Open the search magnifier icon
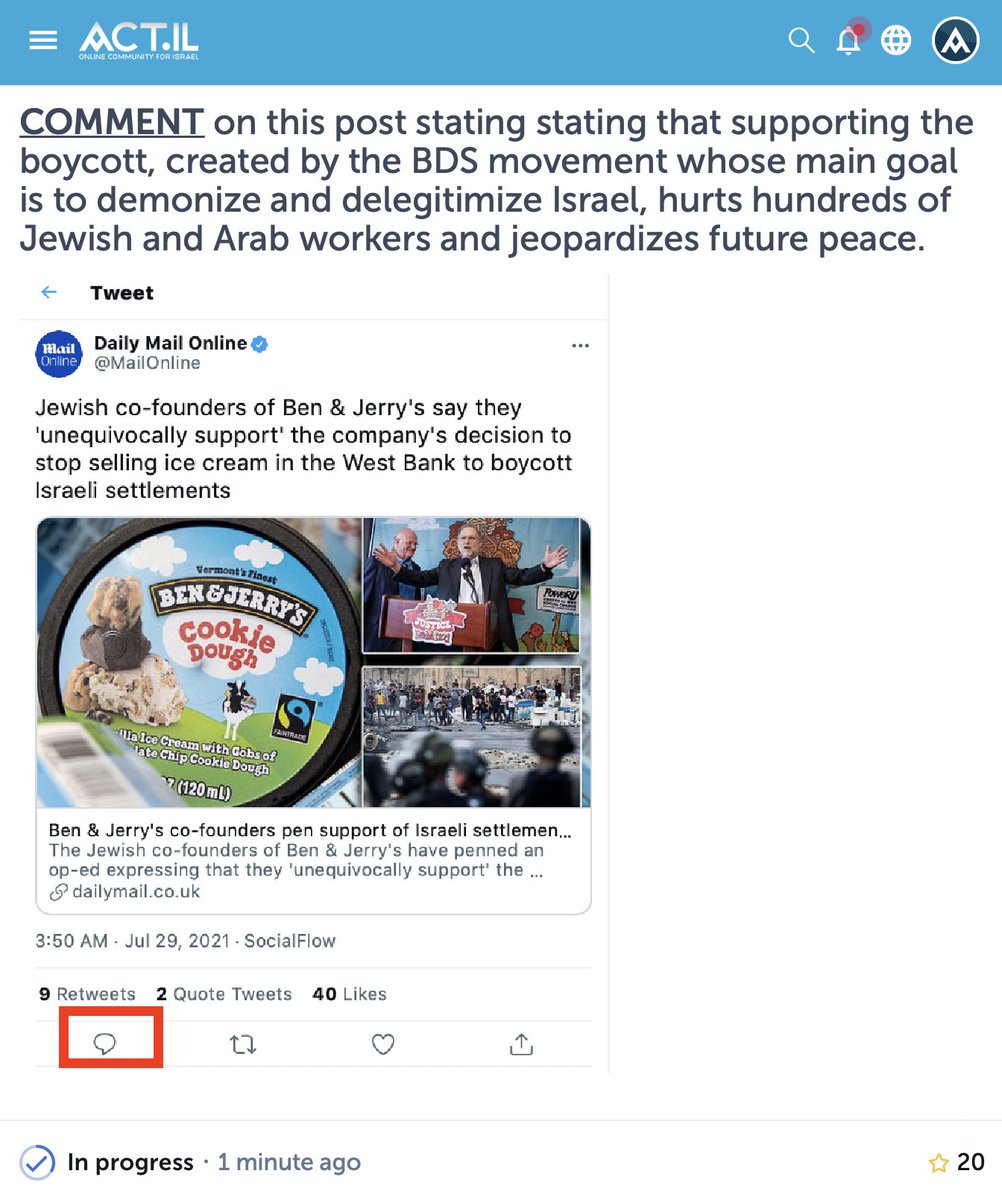This screenshot has height=1200, width=1002. [801, 40]
